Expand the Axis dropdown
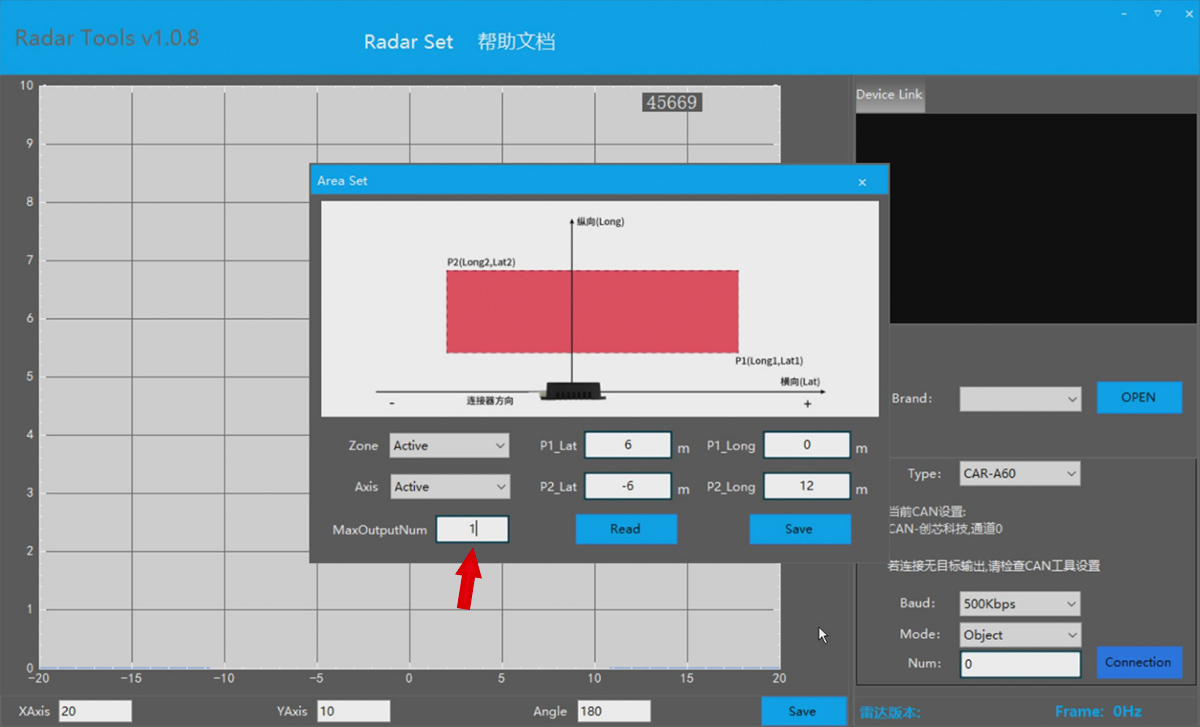This screenshot has width=1200, height=727. (449, 487)
